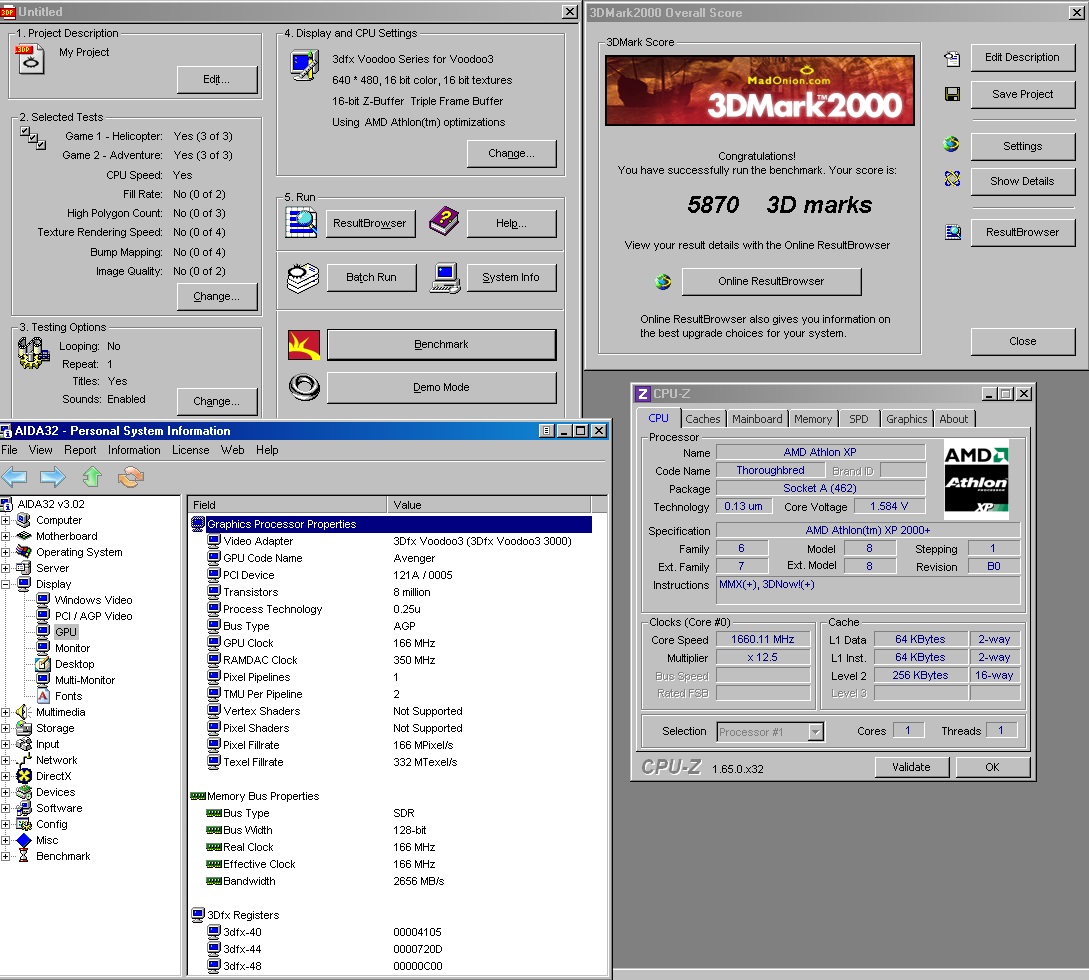This screenshot has height=980, width=1089.
Task: Click the icon beside the score window's ResultBrowser button
Action: click(953, 232)
